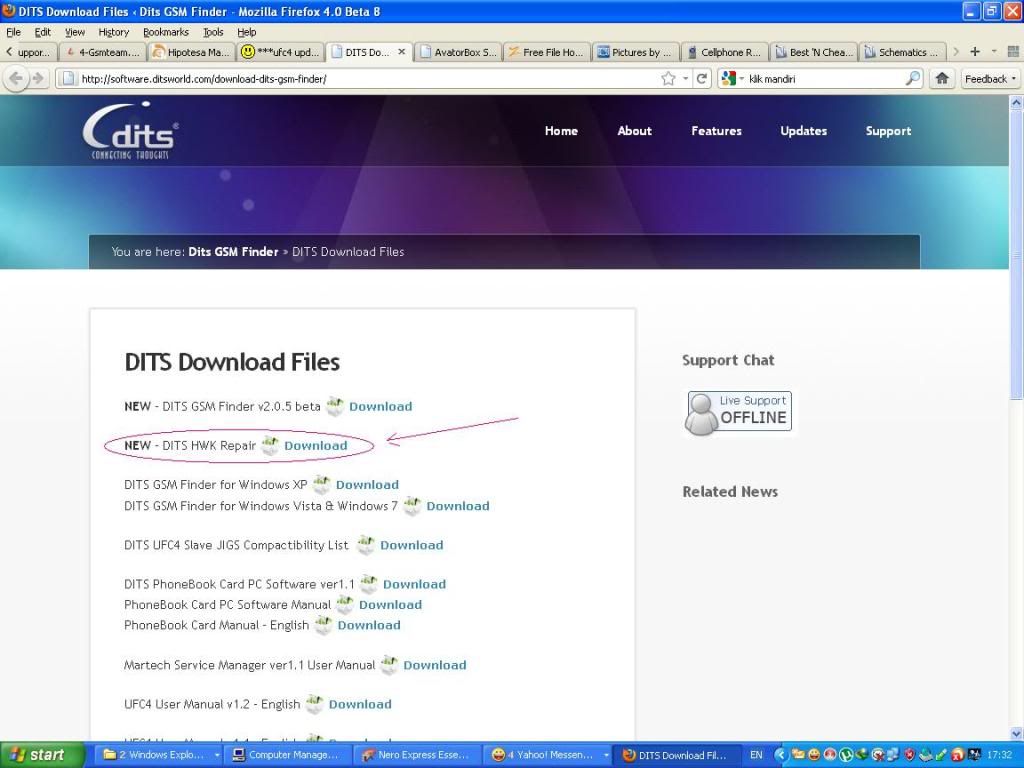Screen dimensions: 1024x768
Task: Switch to the Cellphone R... tab
Action: tap(724, 52)
